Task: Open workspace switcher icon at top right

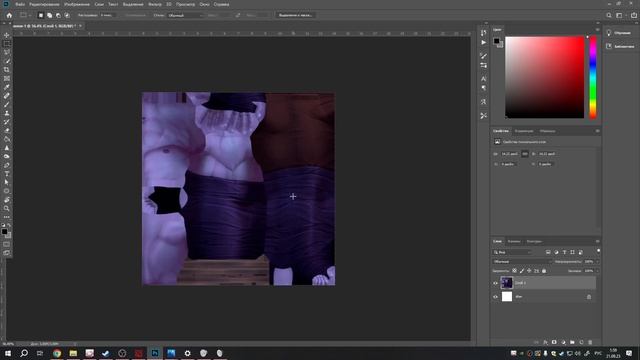Action: [x=619, y=15]
